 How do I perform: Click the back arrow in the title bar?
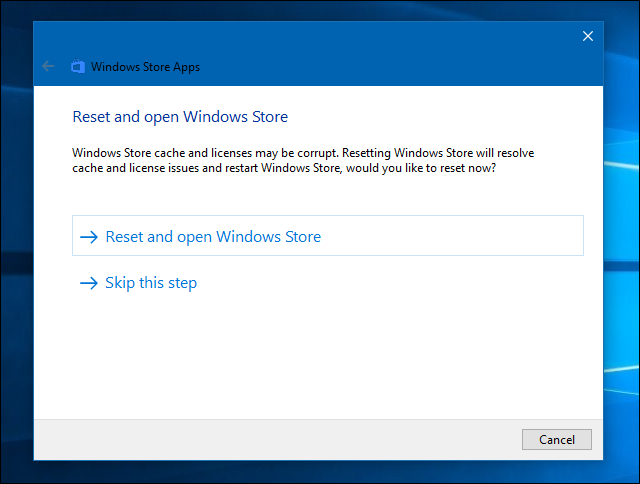tap(48, 67)
